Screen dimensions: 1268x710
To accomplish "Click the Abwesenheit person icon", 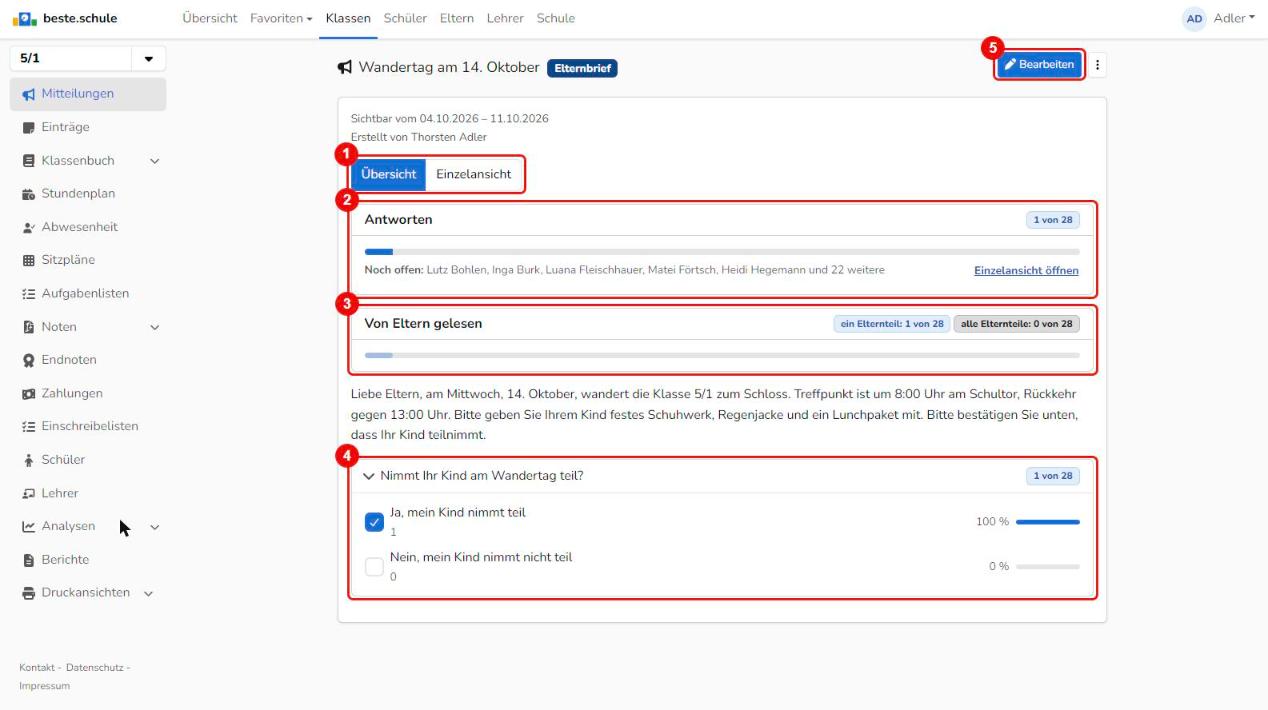I will (x=28, y=227).
